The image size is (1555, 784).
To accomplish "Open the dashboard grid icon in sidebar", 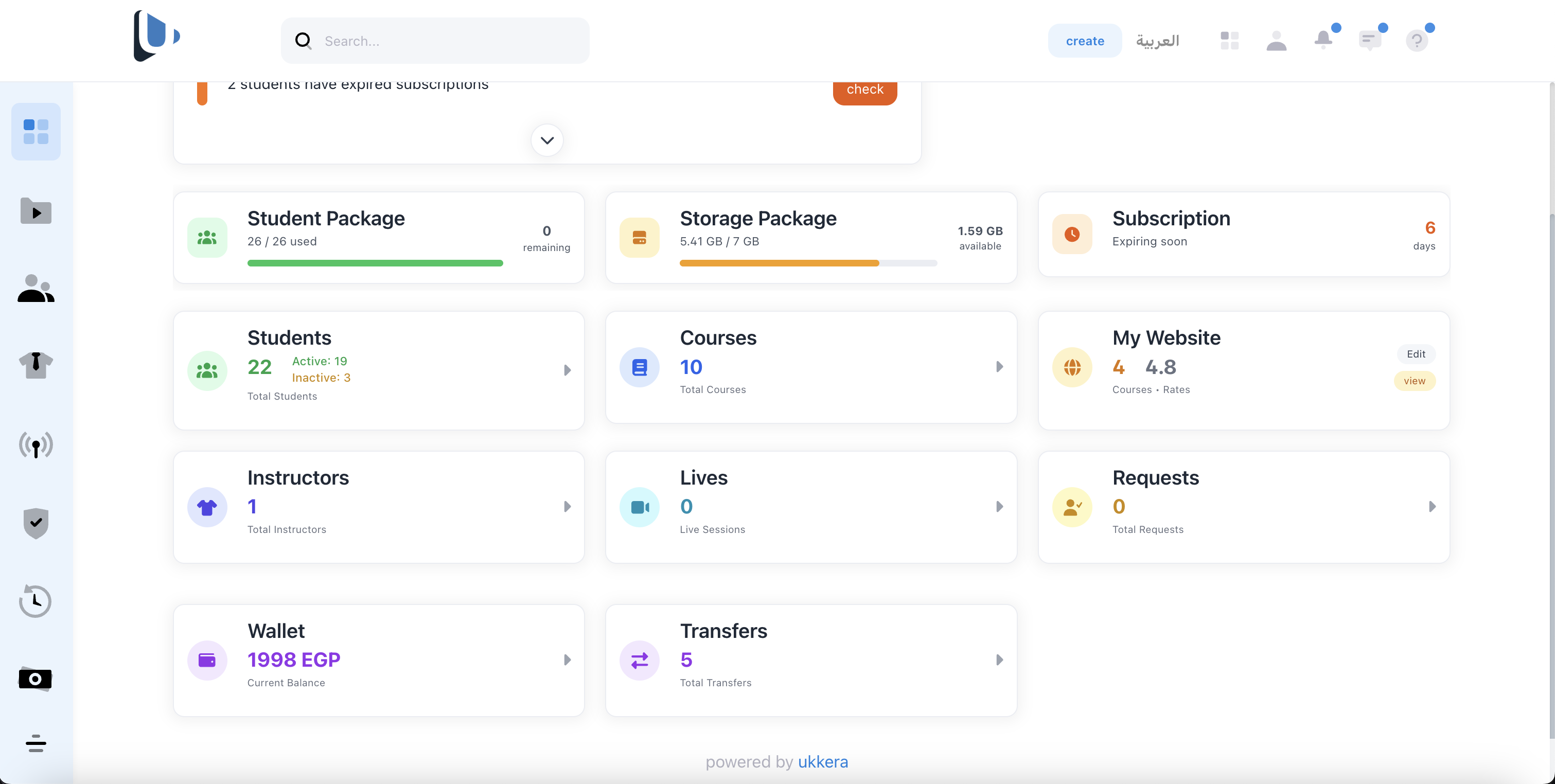I will pyautogui.click(x=36, y=132).
